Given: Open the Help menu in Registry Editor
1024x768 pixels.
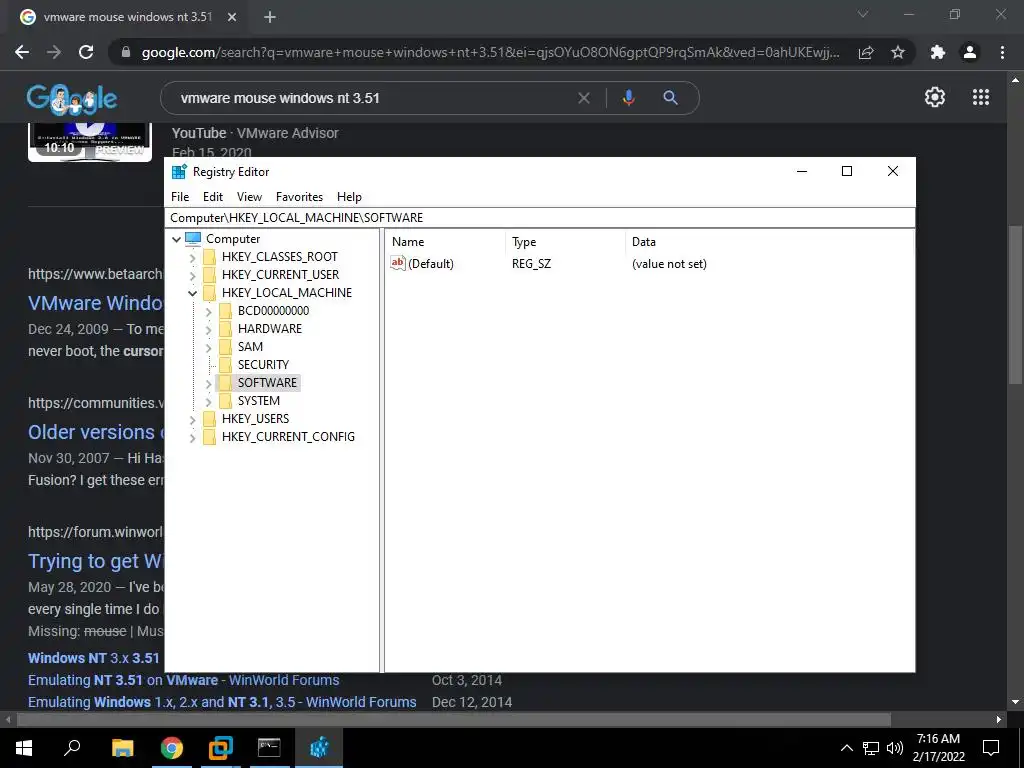Looking at the screenshot, I should (x=349, y=197).
